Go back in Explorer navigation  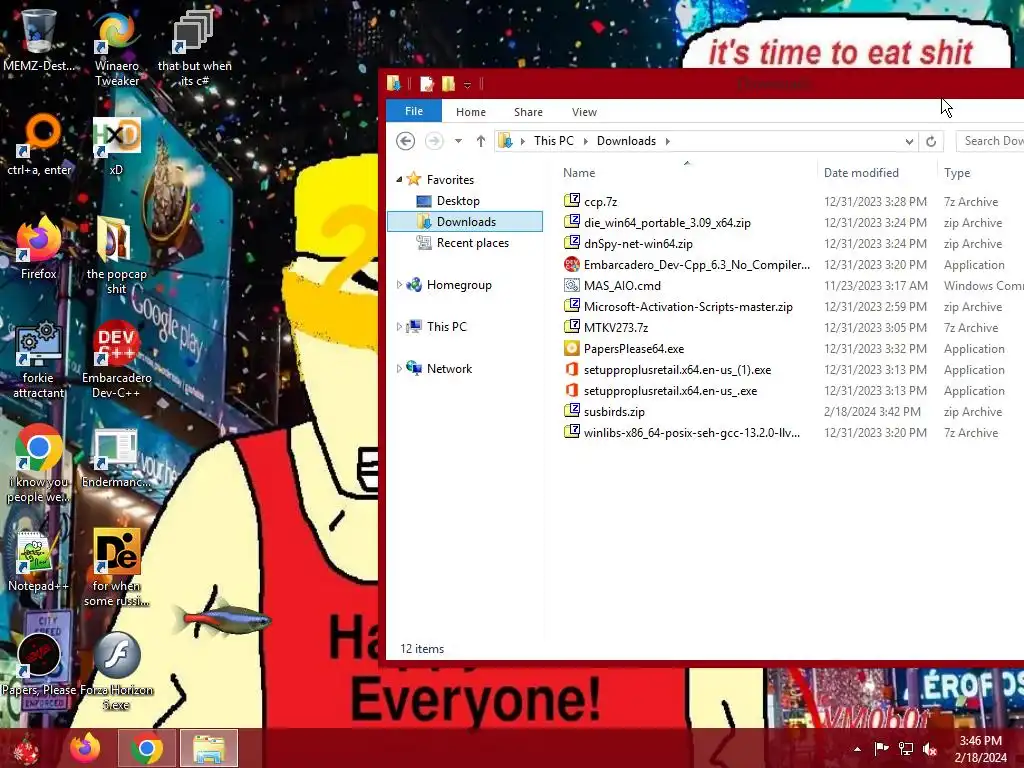coord(406,141)
